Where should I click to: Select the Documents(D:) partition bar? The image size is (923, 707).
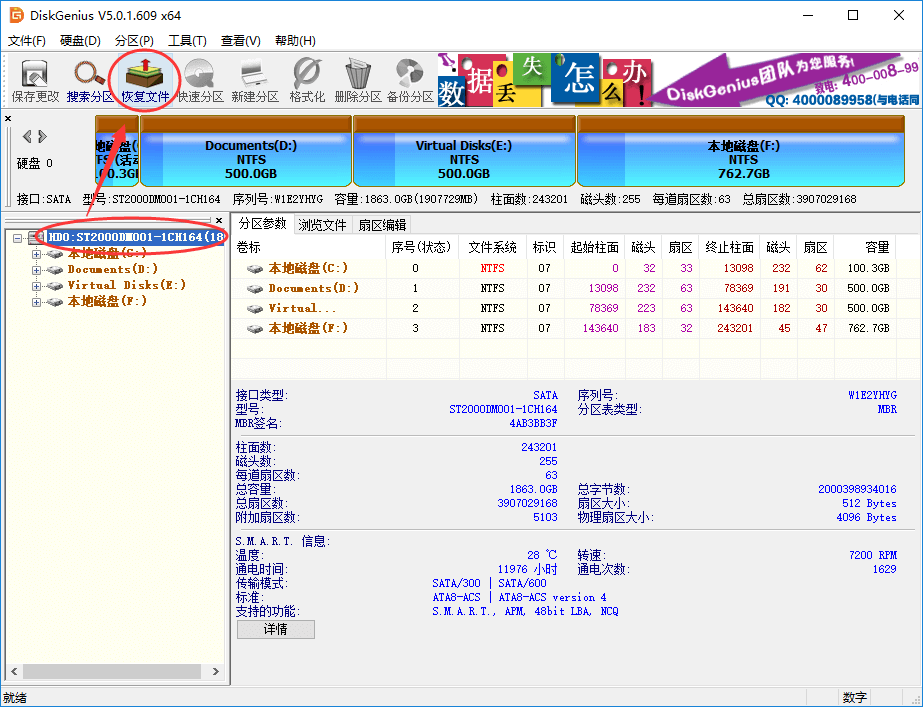coord(246,151)
